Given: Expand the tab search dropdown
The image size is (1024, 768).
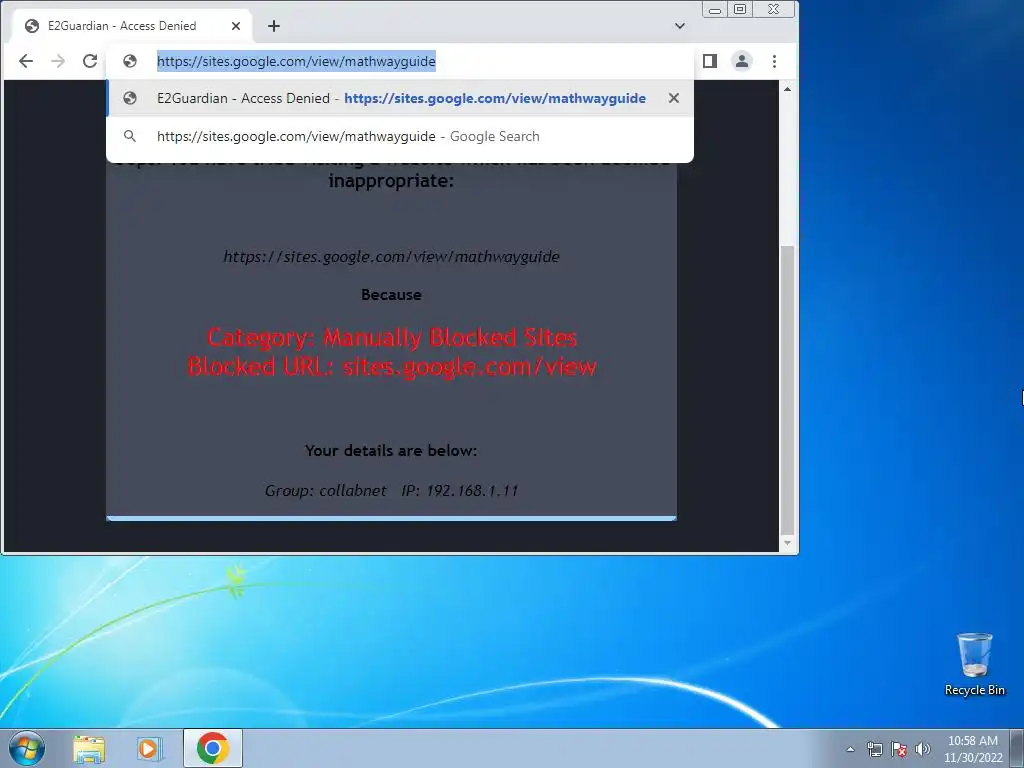Looking at the screenshot, I should click(x=680, y=26).
